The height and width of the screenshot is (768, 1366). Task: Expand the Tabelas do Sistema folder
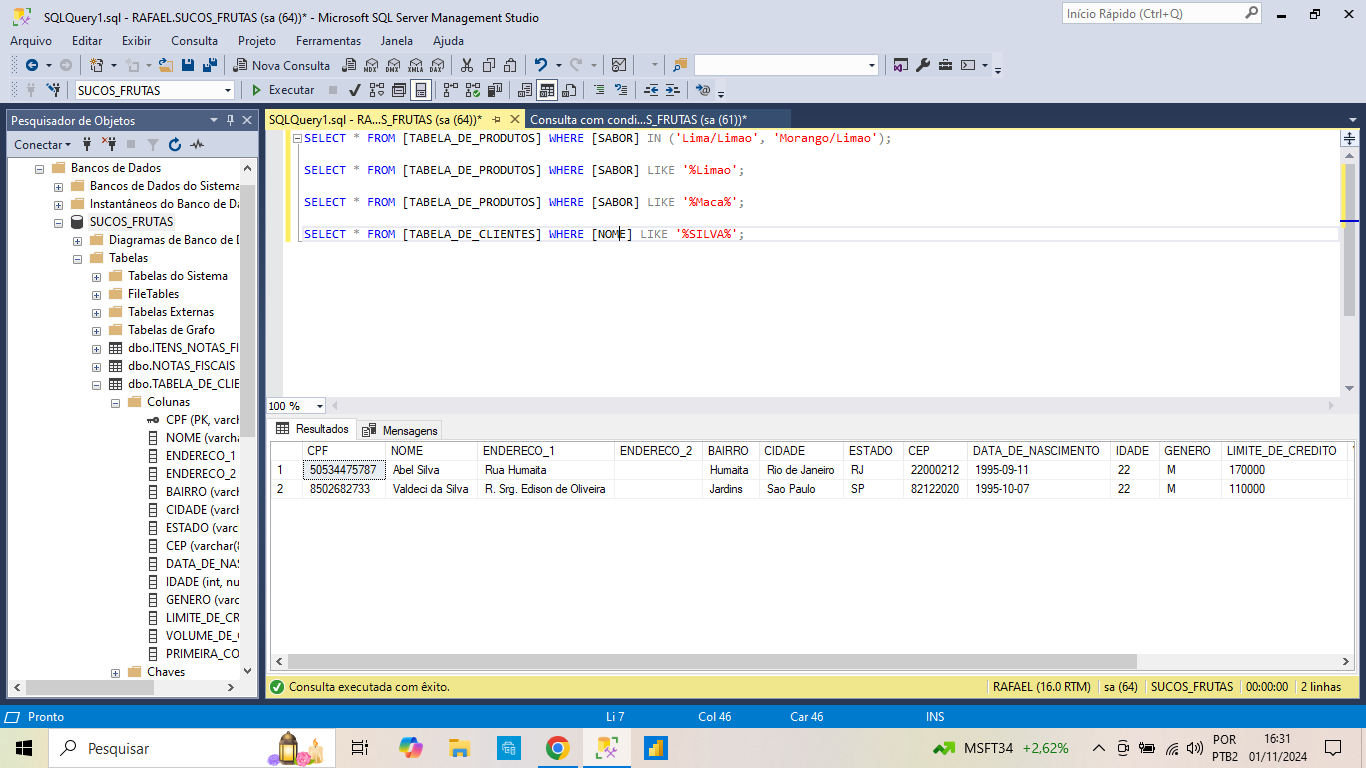97,276
